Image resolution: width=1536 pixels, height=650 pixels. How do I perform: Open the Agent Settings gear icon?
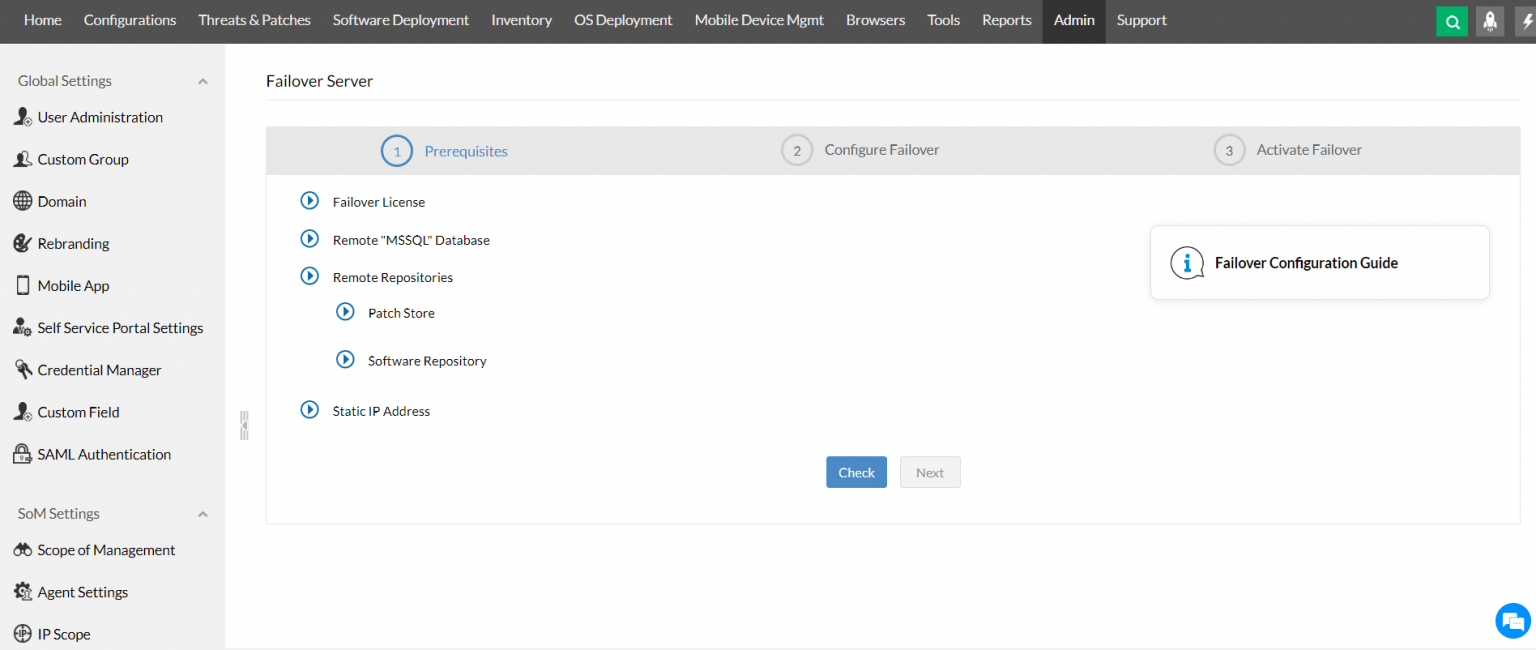click(22, 591)
